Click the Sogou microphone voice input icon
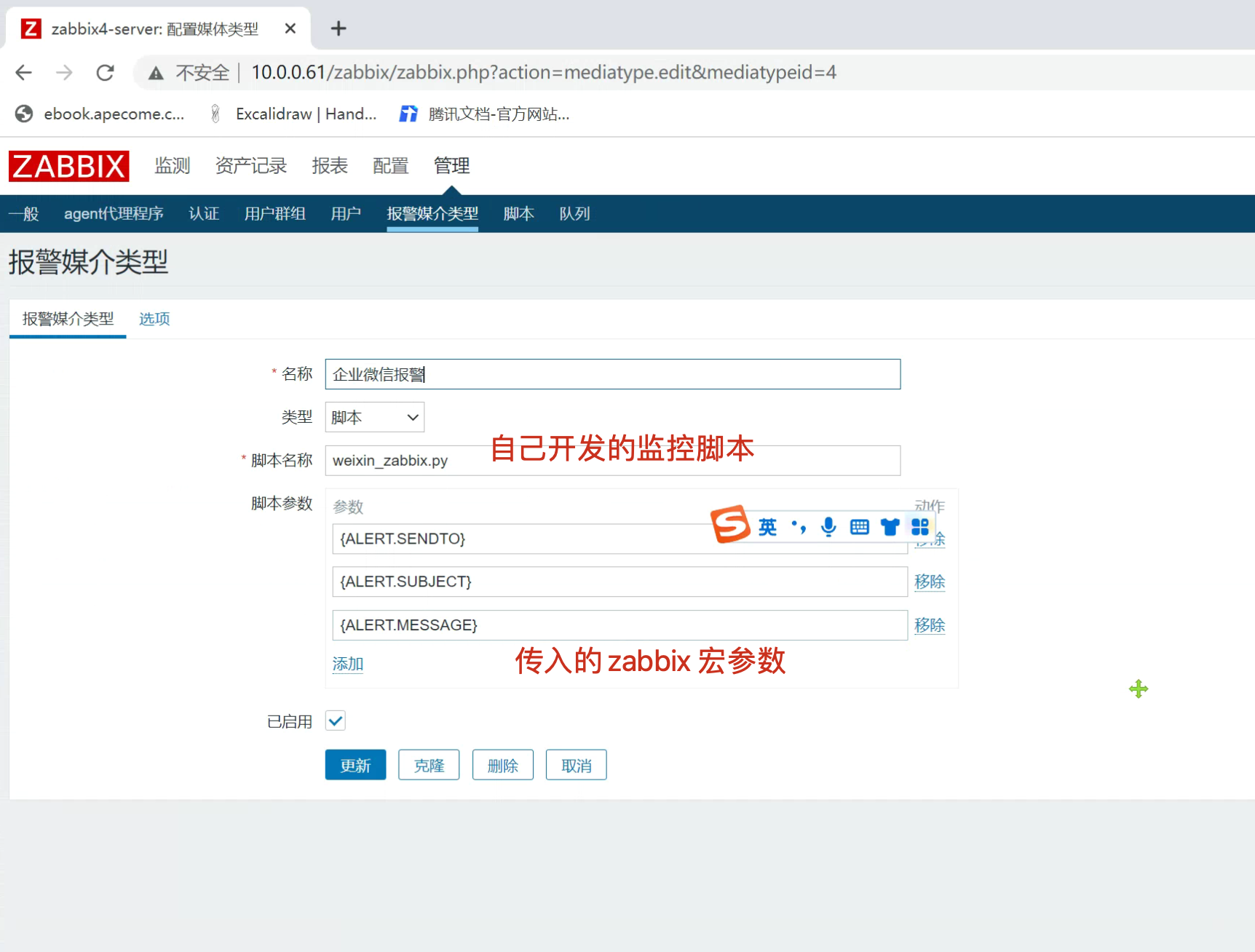Screen dimensions: 1255x952 [828, 526]
